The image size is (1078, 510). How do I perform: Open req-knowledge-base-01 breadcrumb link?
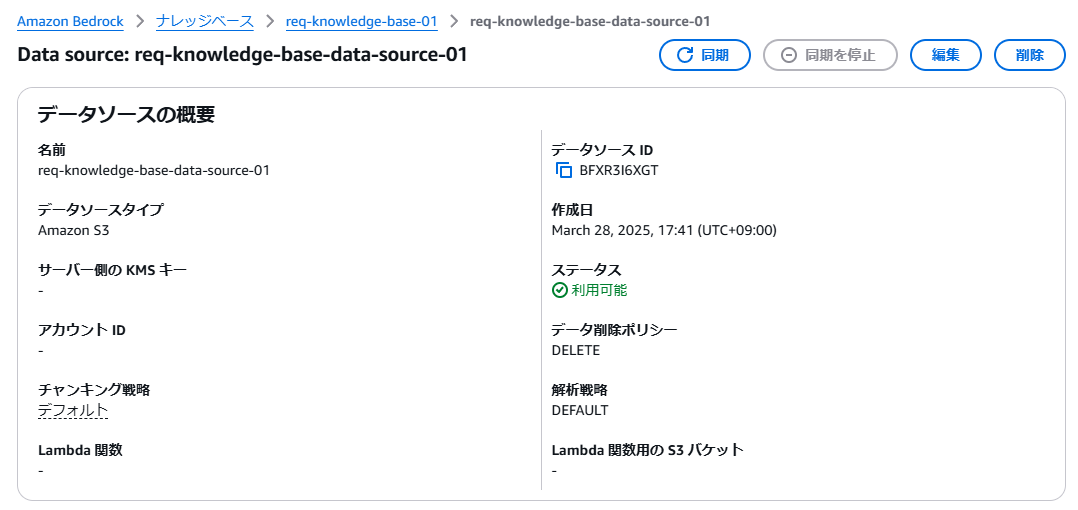[362, 21]
